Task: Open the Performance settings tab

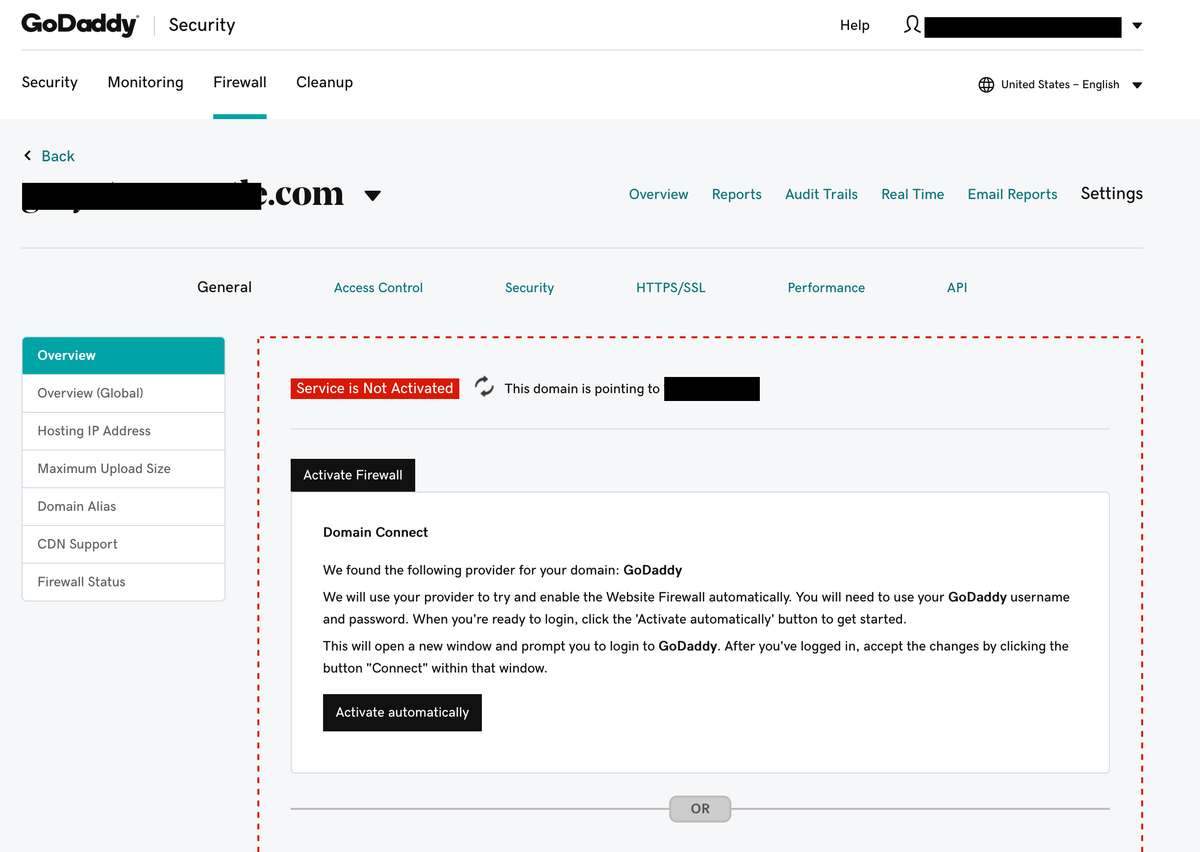Action: click(826, 288)
